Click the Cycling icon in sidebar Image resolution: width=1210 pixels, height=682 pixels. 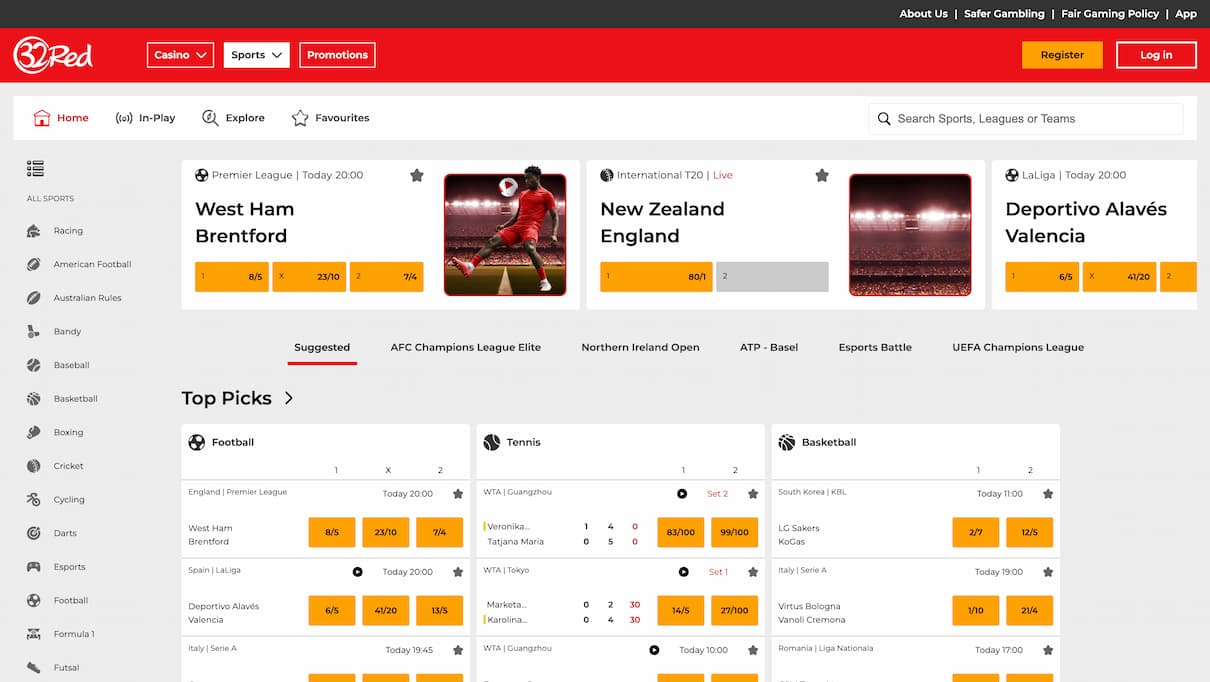[x=34, y=500]
